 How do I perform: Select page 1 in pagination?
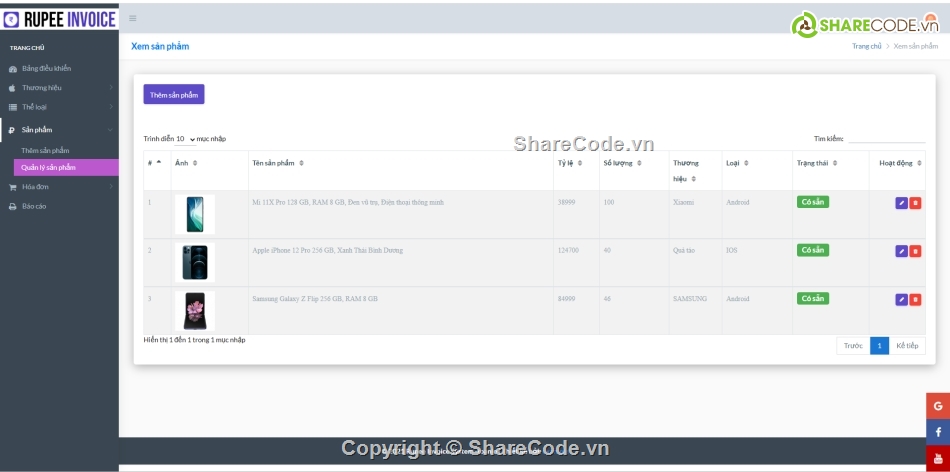pos(879,346)
